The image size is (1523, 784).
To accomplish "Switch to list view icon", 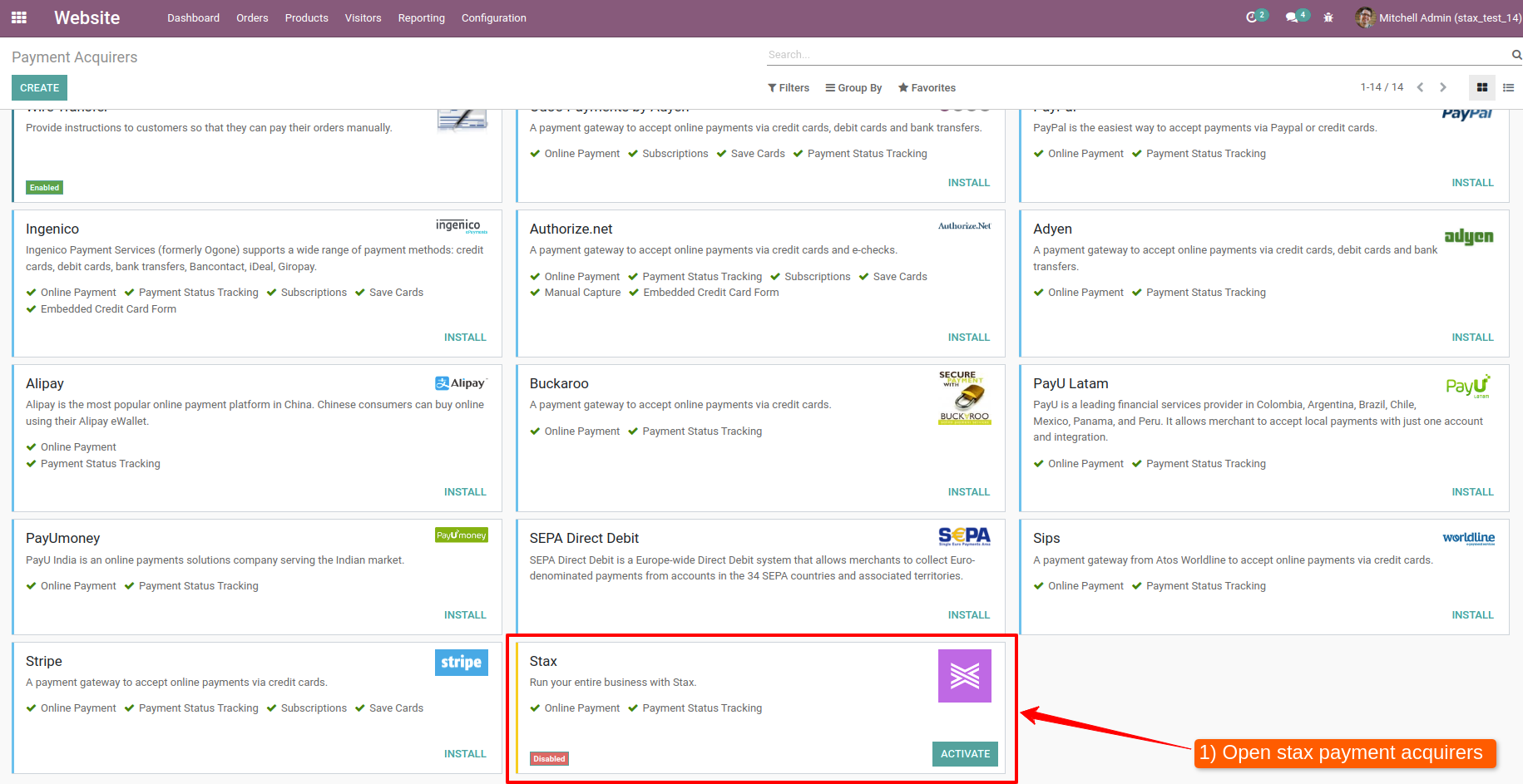I will (1508, 87).
